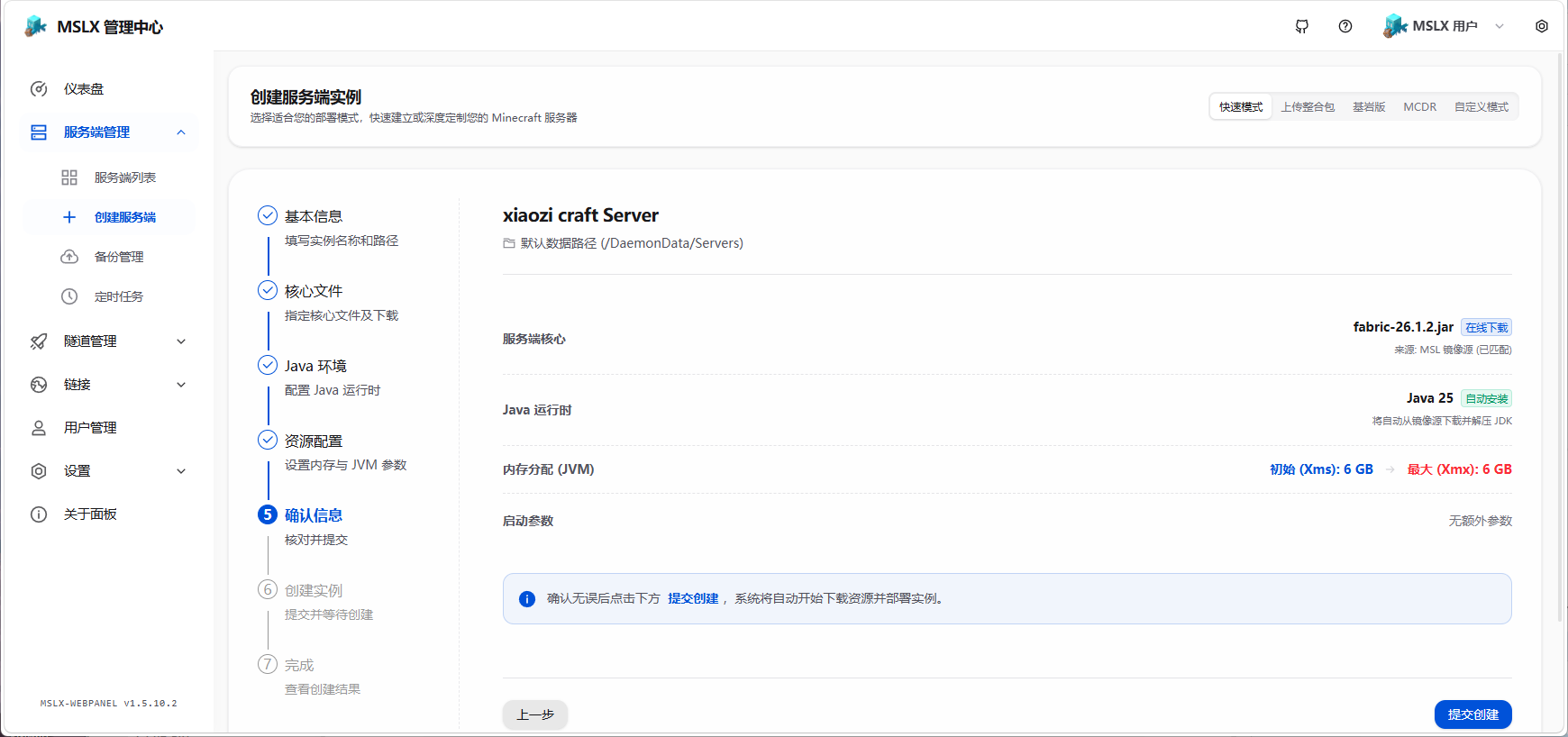The width and height of the screenshot is (1568, 737).
Task: Open the GitHub icon in header
Action: pyautogui.click(x=1302, y=26)
